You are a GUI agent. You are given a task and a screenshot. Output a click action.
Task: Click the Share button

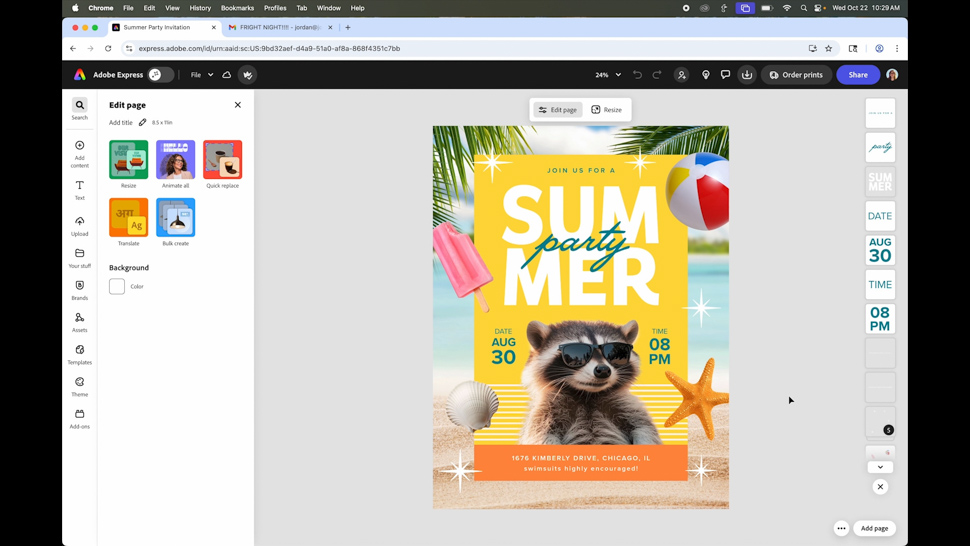tap(858, 75)
